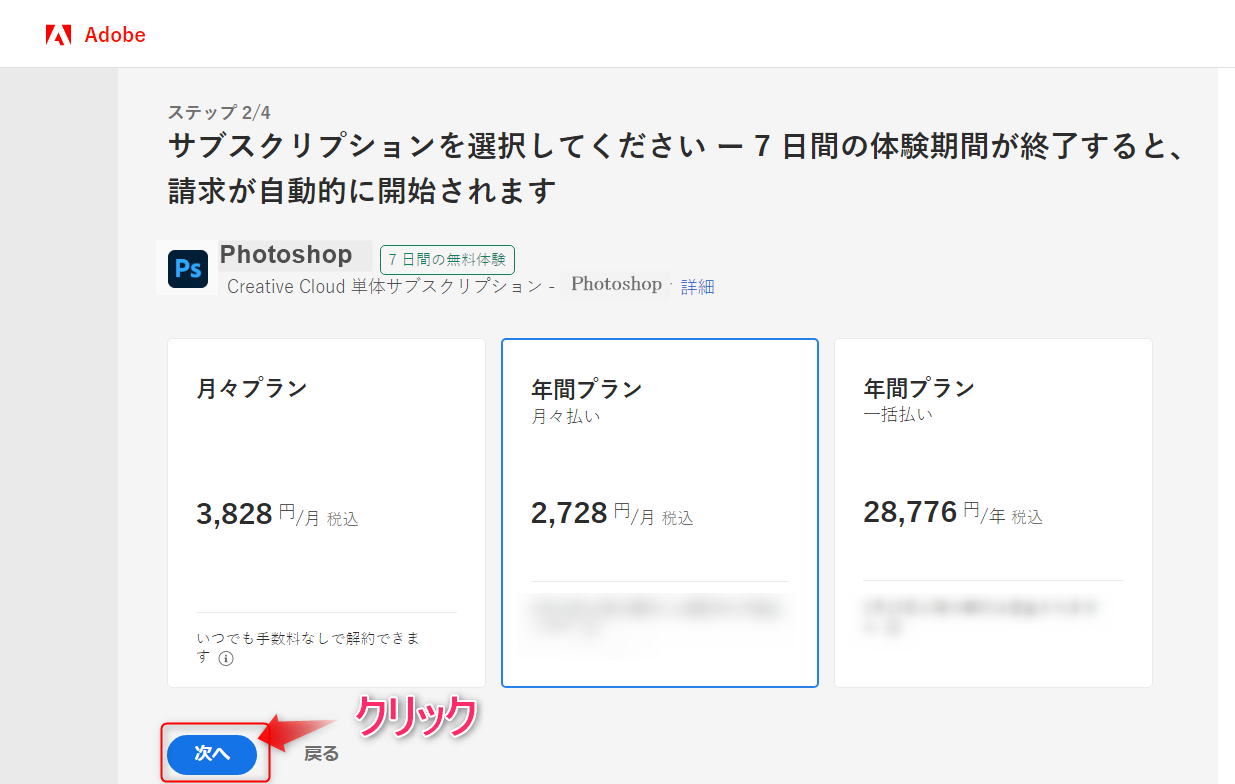Click the いつでも手数料なしで解約できます text
This screenshot has width=1235, height=784.
click(x=308, y=638)
